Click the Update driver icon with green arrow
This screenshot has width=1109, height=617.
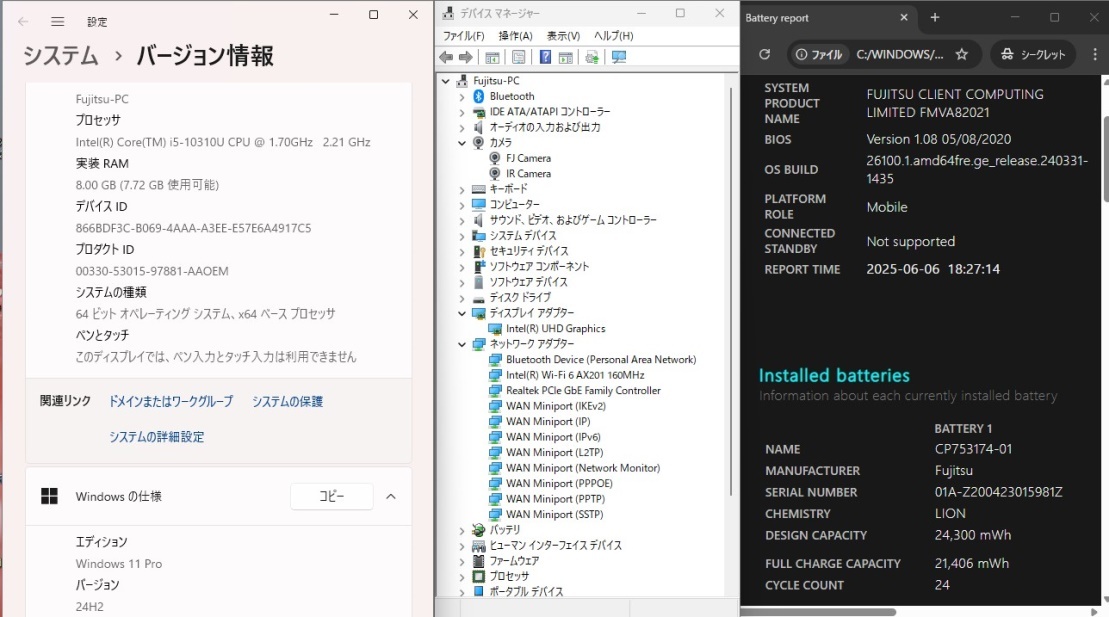click(592, 57)
